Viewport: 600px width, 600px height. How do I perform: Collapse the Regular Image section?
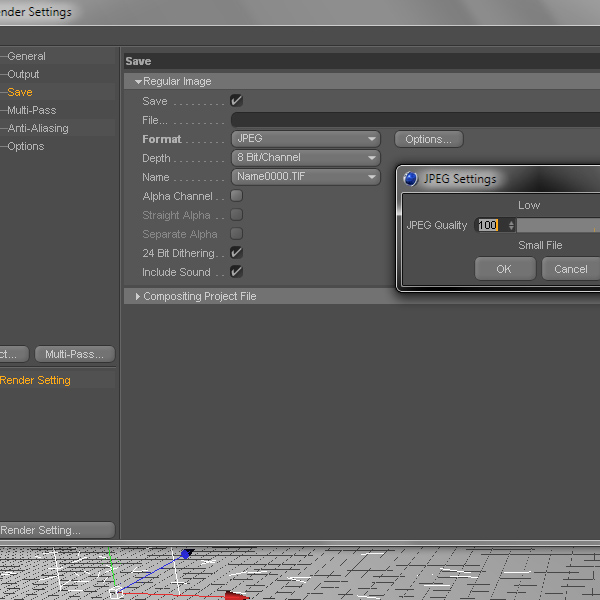click(x=138, y=82)
